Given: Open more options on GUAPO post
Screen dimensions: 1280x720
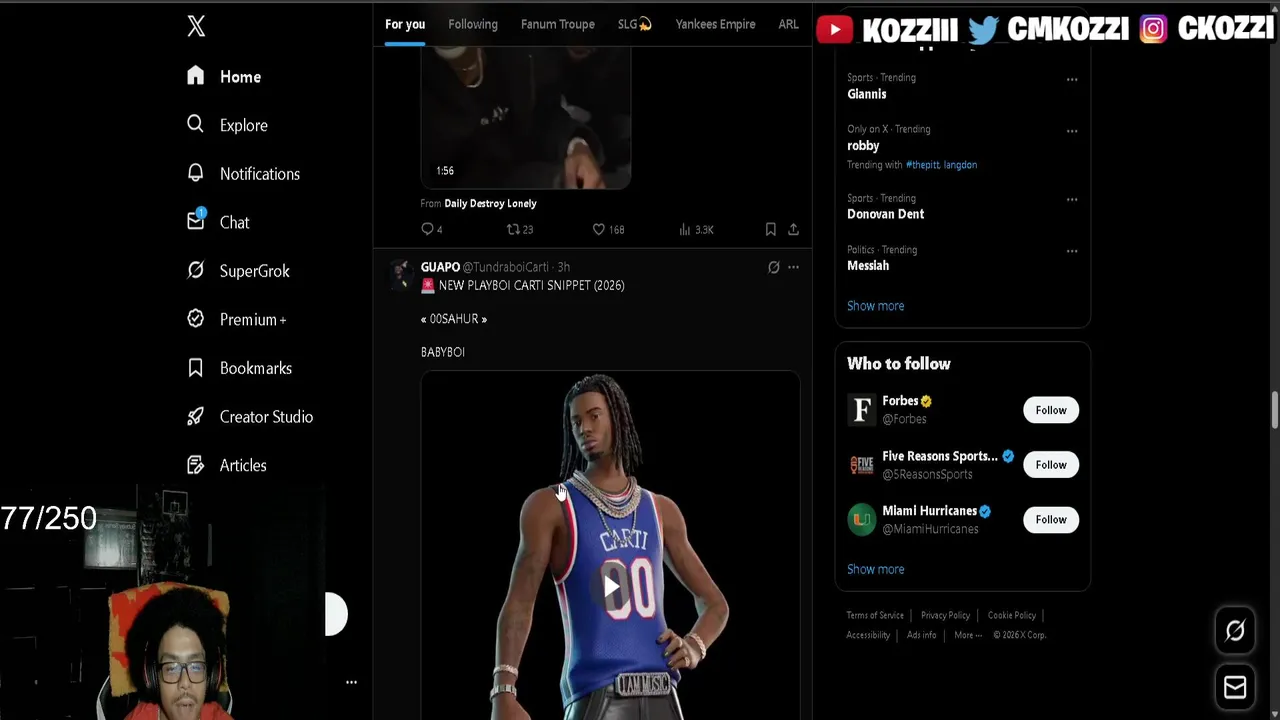Looking at the screenshot, I should [793, 267].
